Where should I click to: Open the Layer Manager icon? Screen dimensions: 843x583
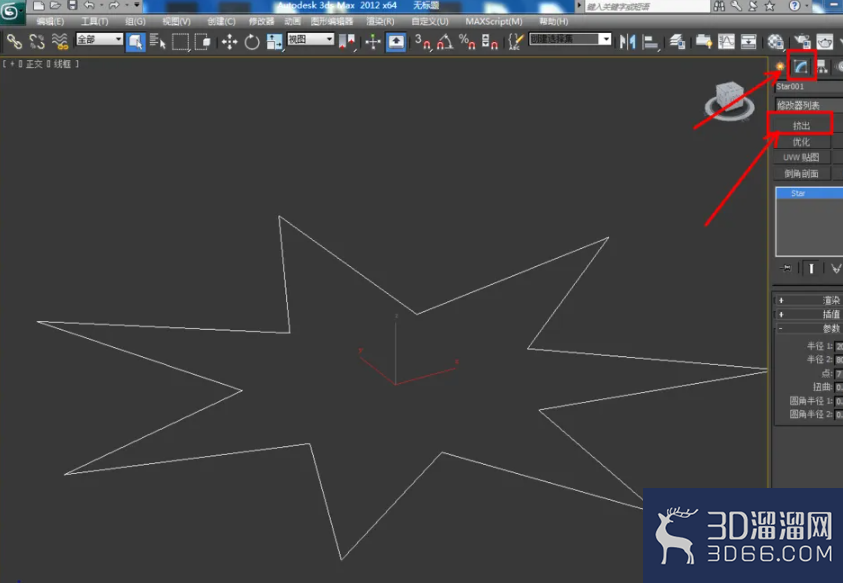(x=677, y=41)
